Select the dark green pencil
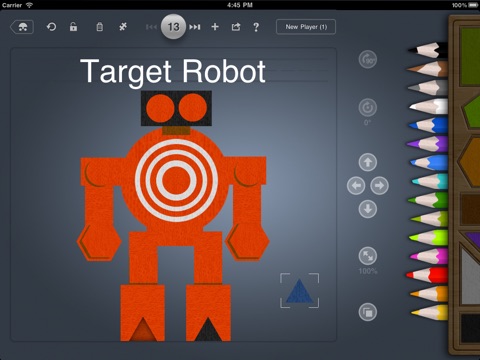This screenshot has width=480, height=360. point(428,200)
